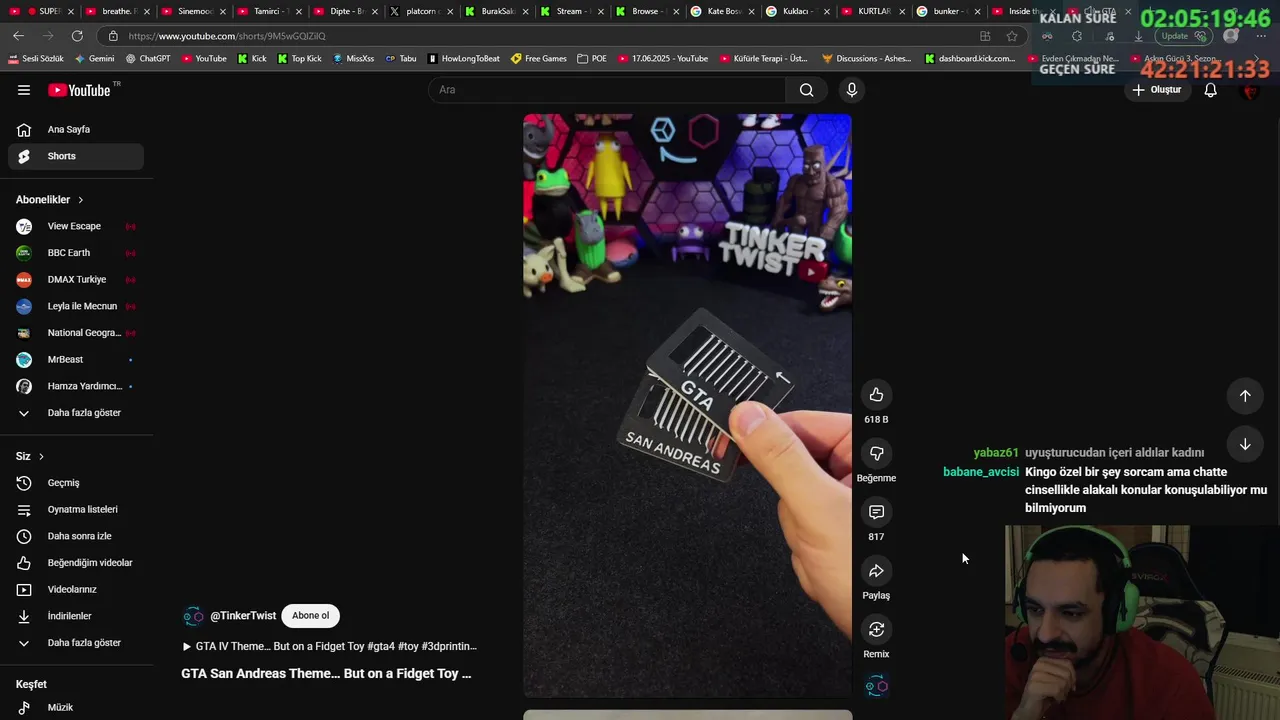Open İndirilenler downloads
Screen dimensions: 1280x720
pyautogui.click(x=76, y=616)
